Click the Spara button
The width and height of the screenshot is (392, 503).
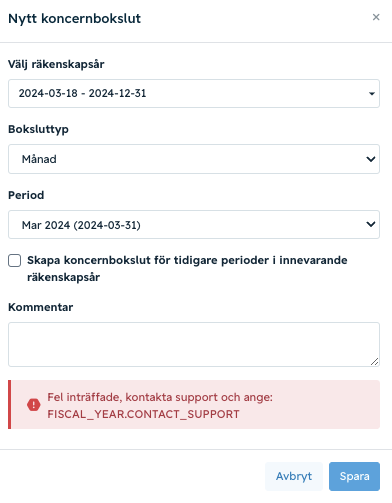tap(354, 476)
